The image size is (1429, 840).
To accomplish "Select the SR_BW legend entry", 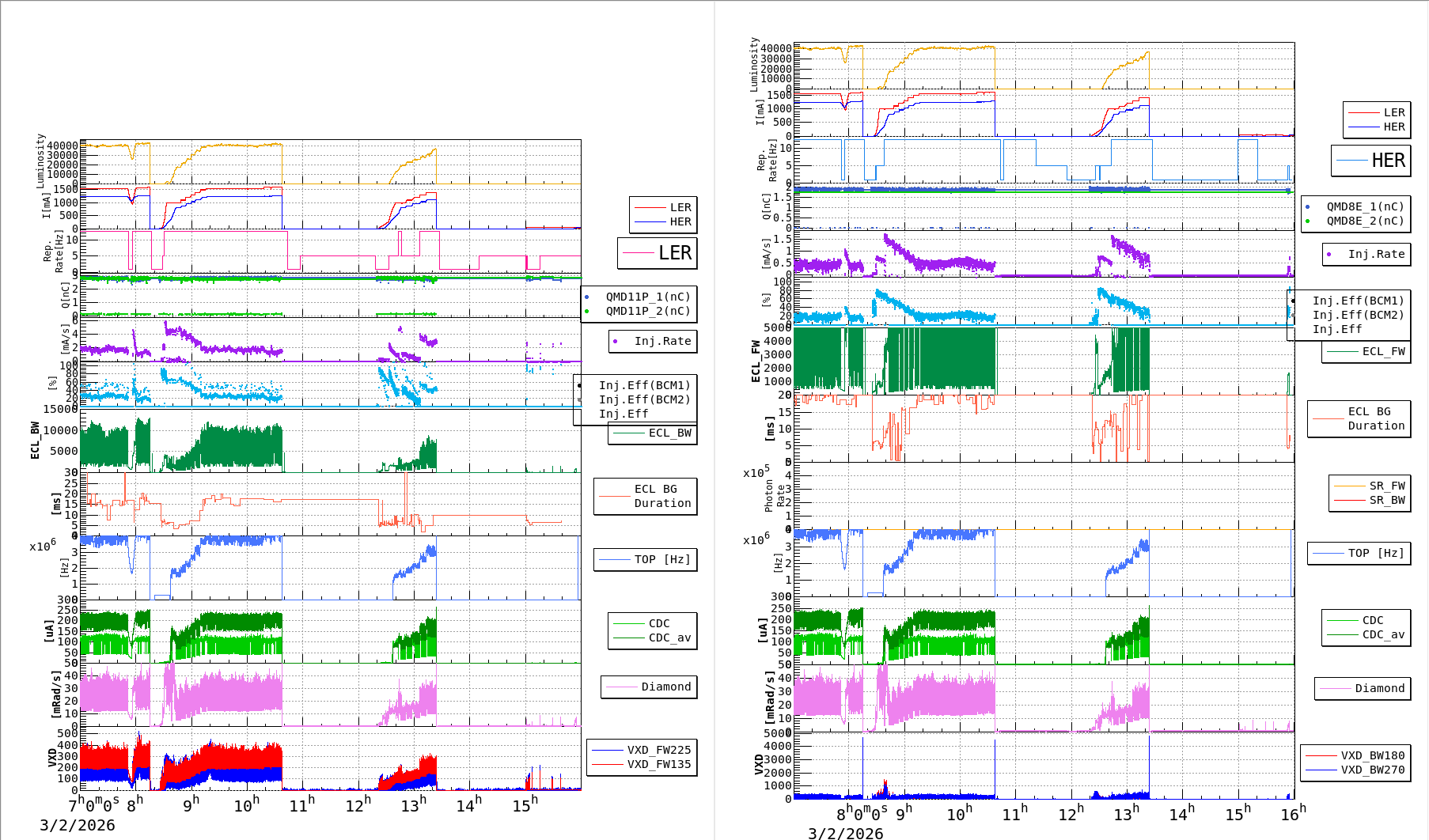I will pyautogui.click(x=1370, y=500).
